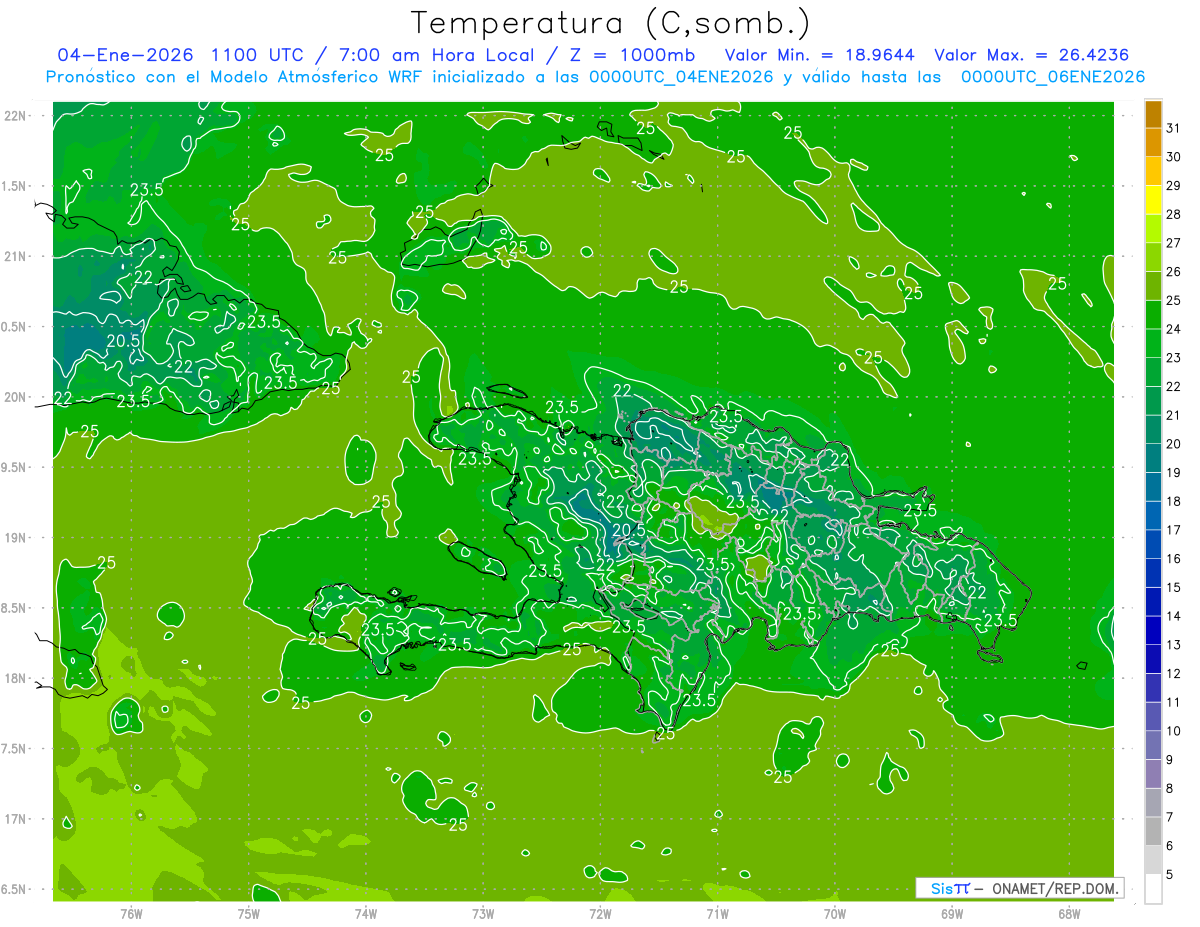1200x927 pixels.
Task: Select the '1.5N' latitude tick label
Action: click(15, 187)
